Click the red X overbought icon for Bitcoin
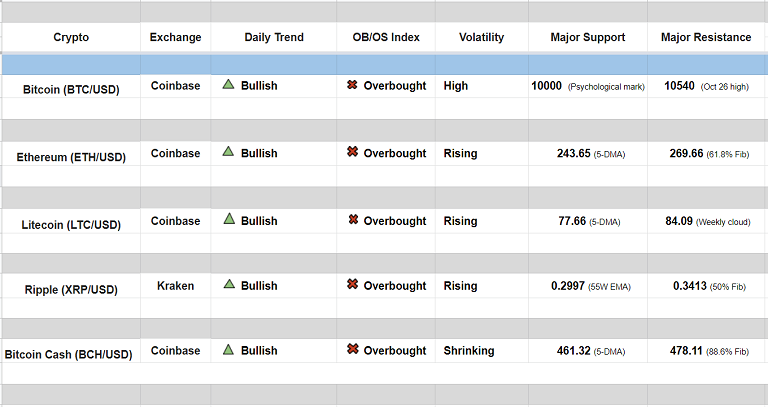The height and width of the screenshot is (407, 768). [352, 86]
